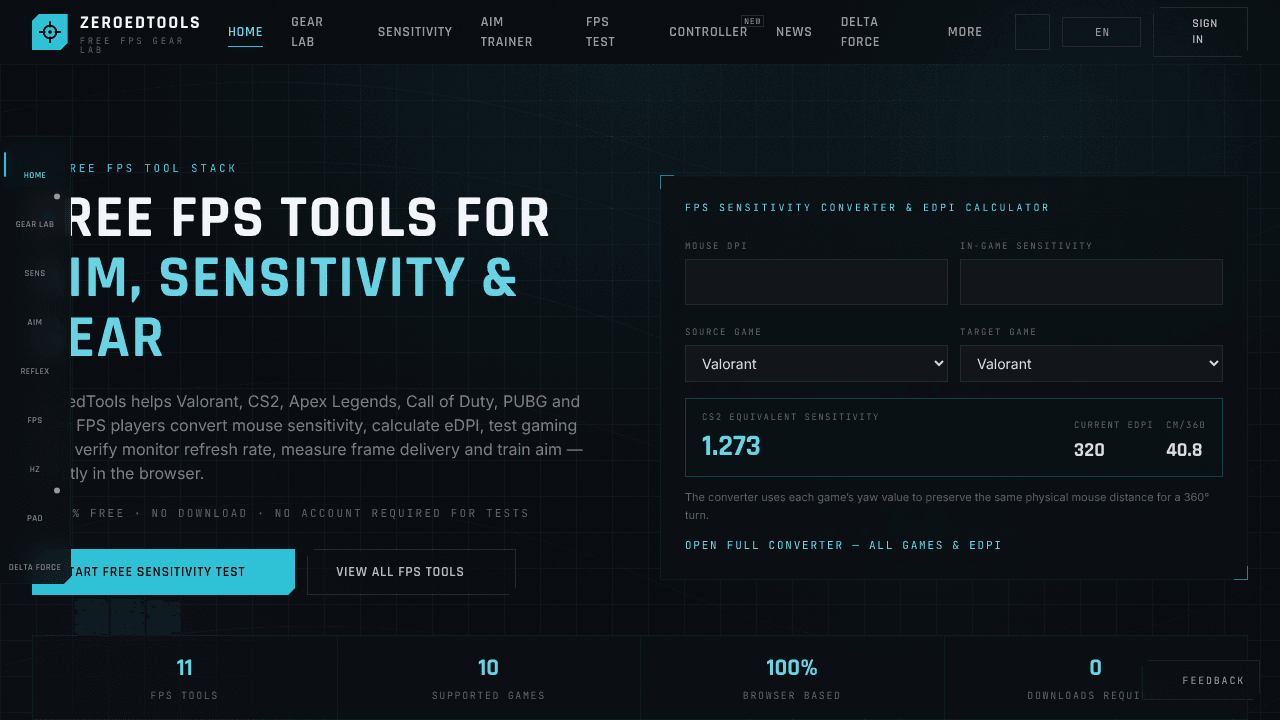Screen dimensions: 1280x720
Task: Open Aim Trainer from top navigation
Action: click(x=506, y=32)
